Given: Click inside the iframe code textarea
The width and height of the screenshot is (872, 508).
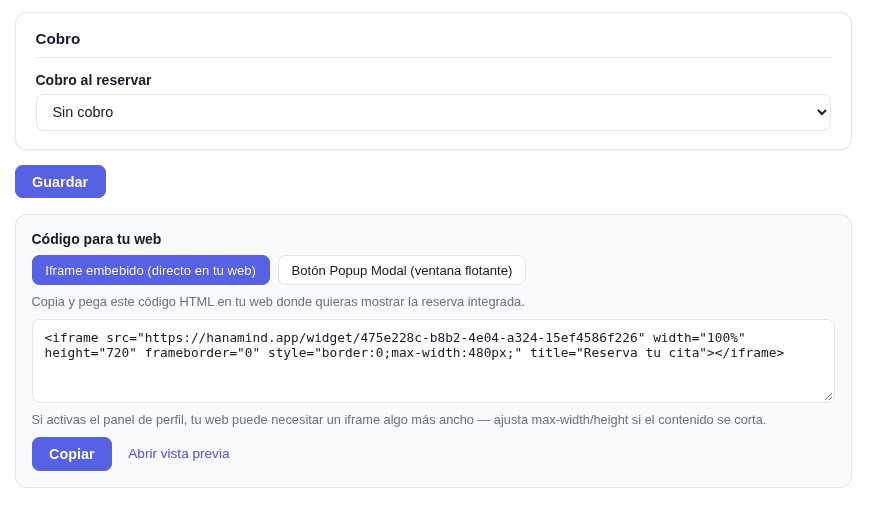Looking at the screenshot, I should pyautogui.click(x=433, y=361).
